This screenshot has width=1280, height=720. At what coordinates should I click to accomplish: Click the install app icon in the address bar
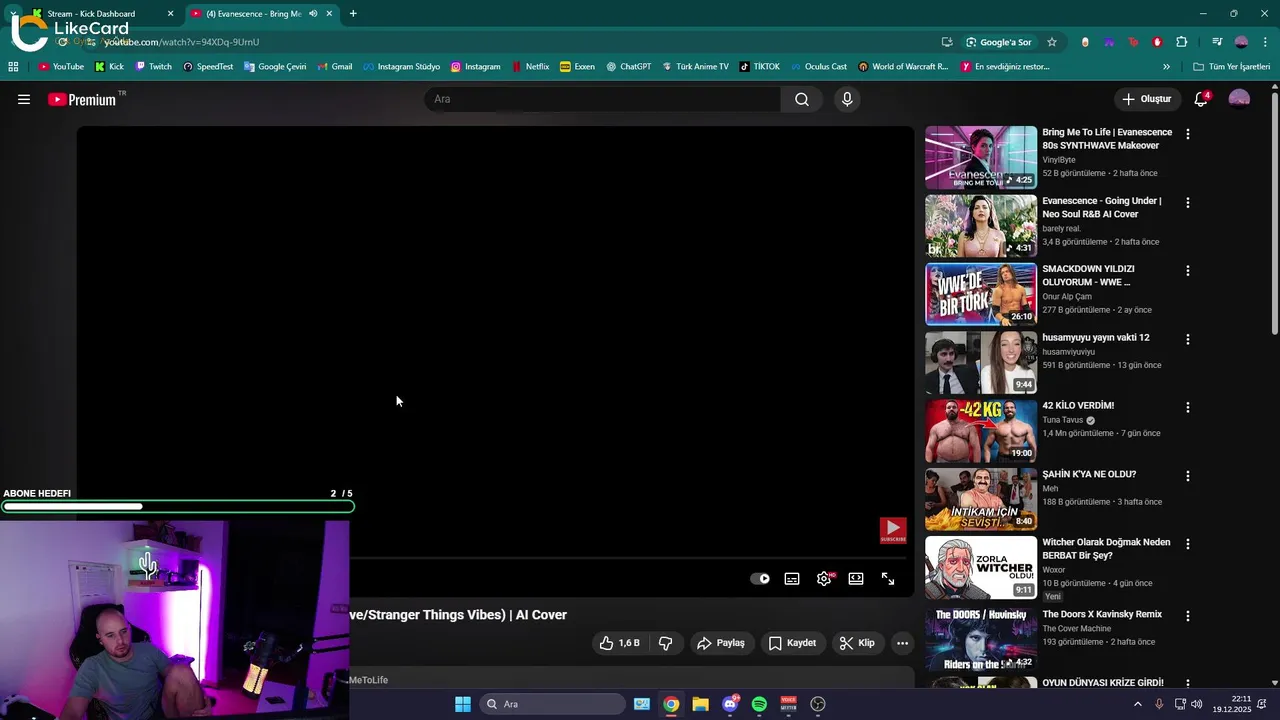pyautogui.click(x=947, y=42)
